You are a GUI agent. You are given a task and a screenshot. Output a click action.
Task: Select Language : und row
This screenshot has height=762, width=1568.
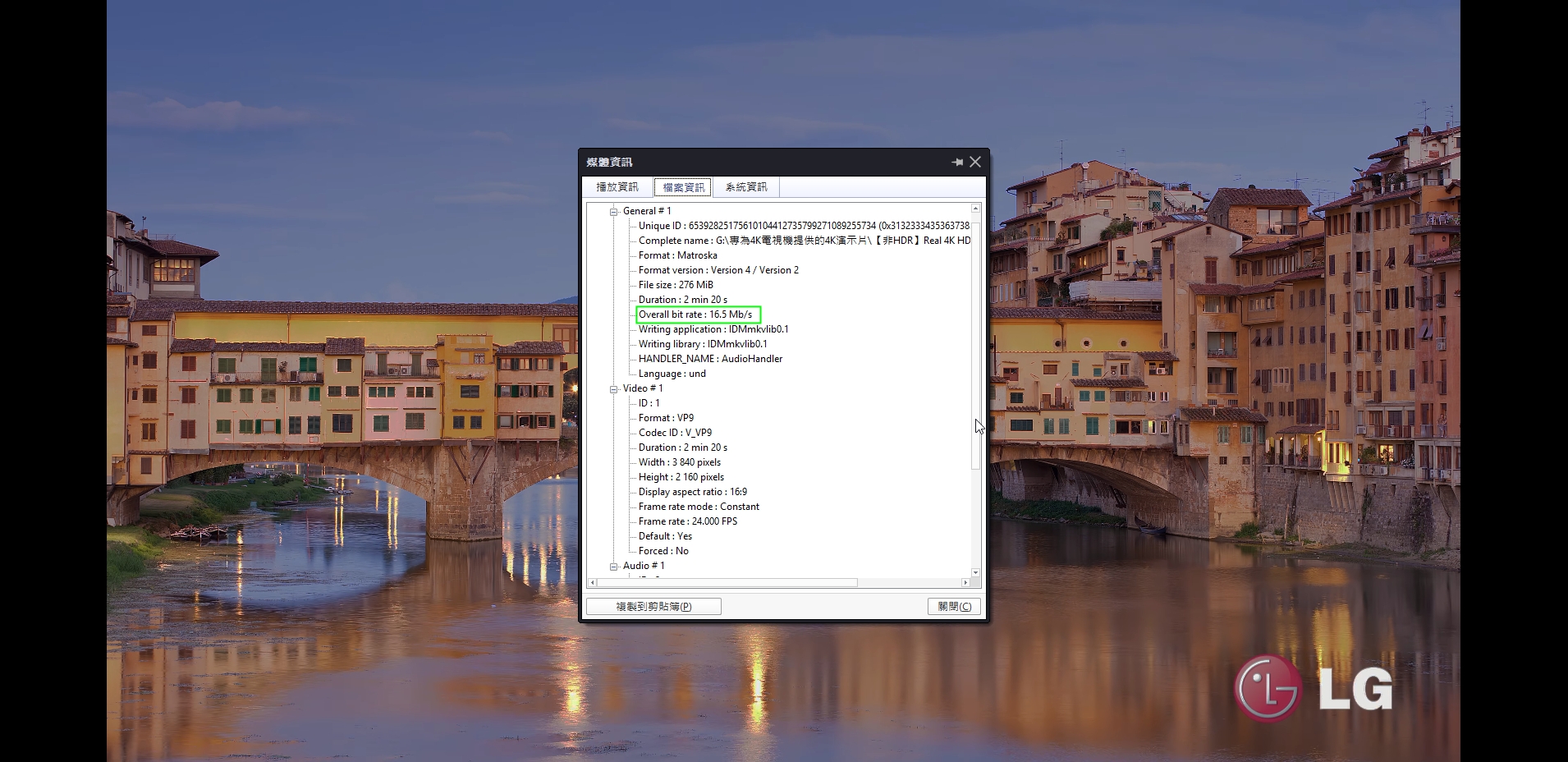(x=672, y=374)
